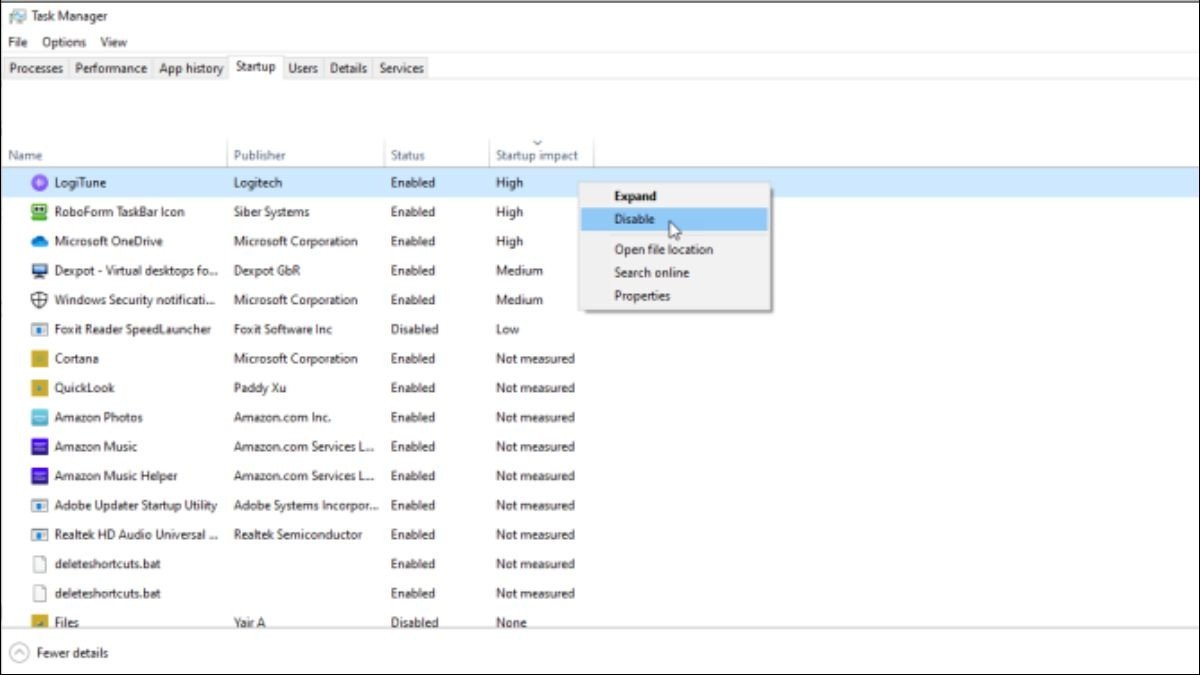Select the Expand entry in context menu

(x=636, y=196)
